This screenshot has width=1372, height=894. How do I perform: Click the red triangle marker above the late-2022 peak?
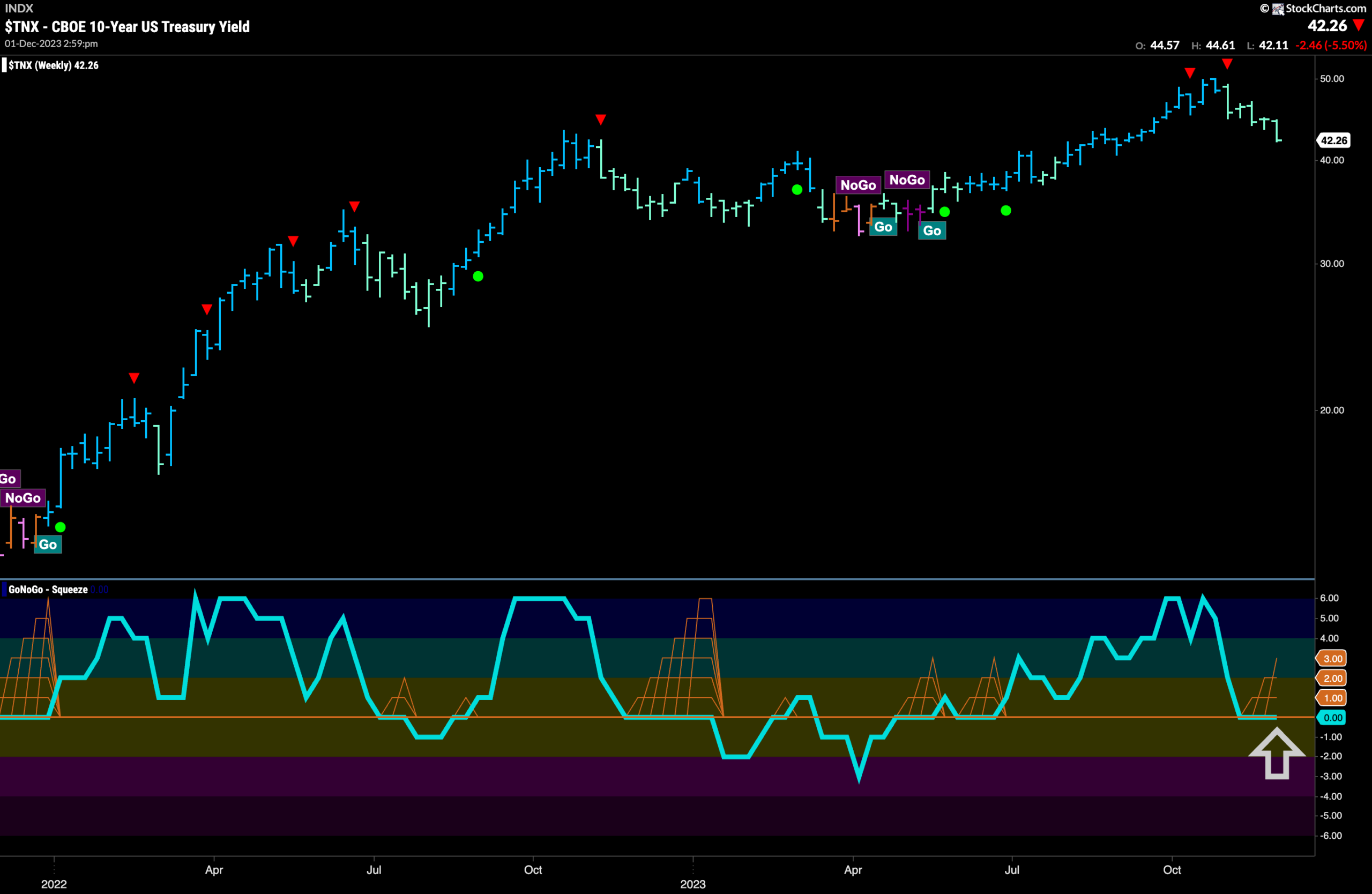point(601,120)
